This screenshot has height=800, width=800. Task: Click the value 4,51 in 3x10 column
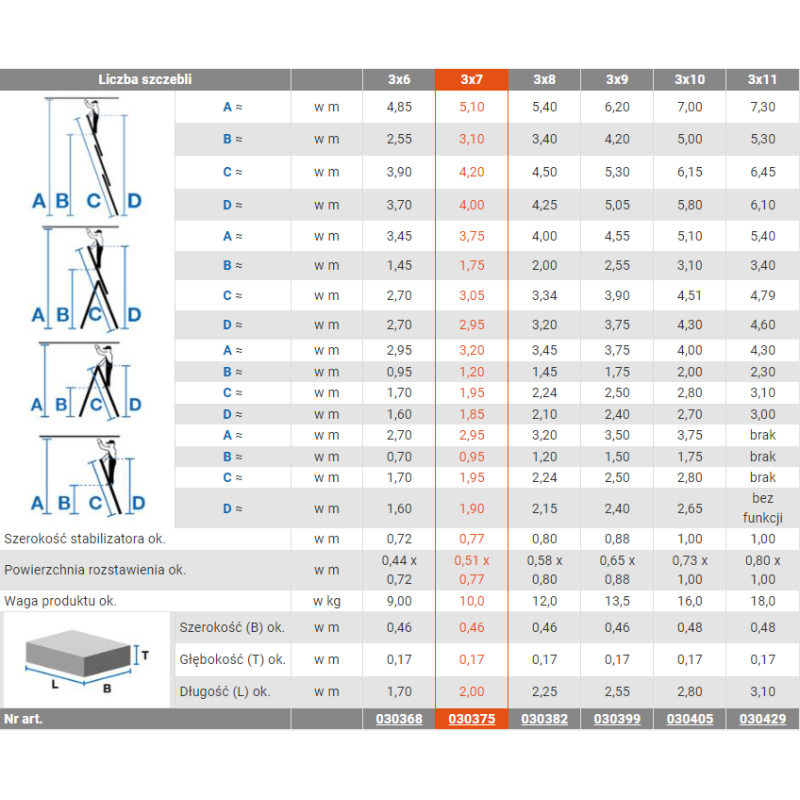point(690,295)
